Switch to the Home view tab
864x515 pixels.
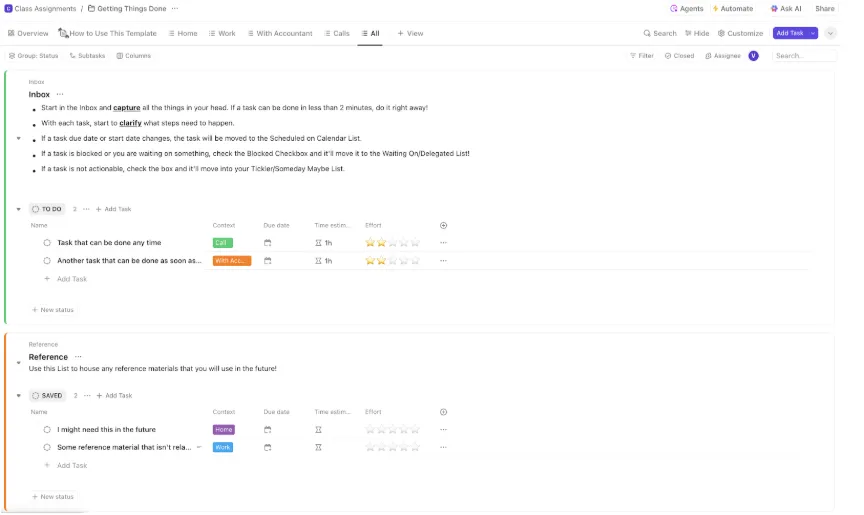[x=183, y=34]
